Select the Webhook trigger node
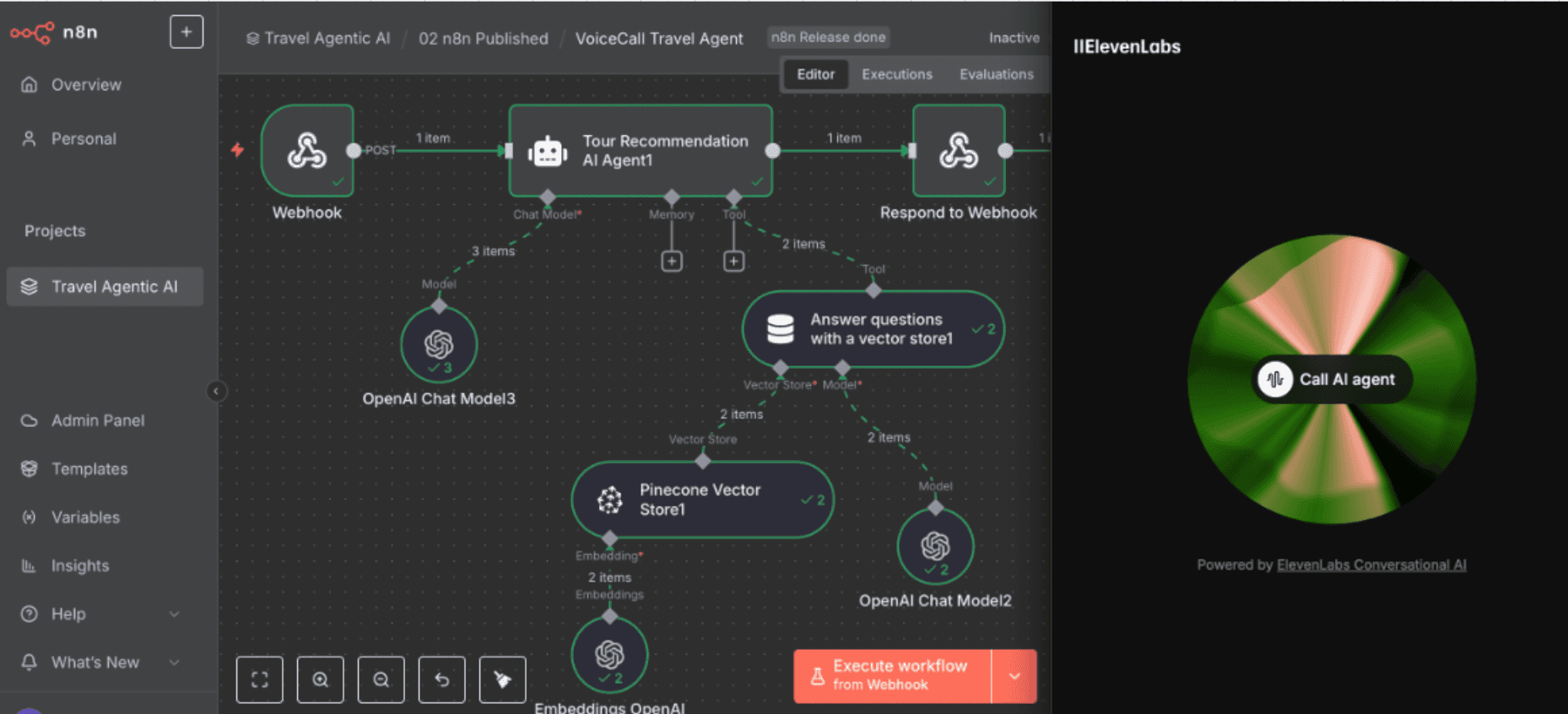1568x714 pixels. [x=307, y=150]
